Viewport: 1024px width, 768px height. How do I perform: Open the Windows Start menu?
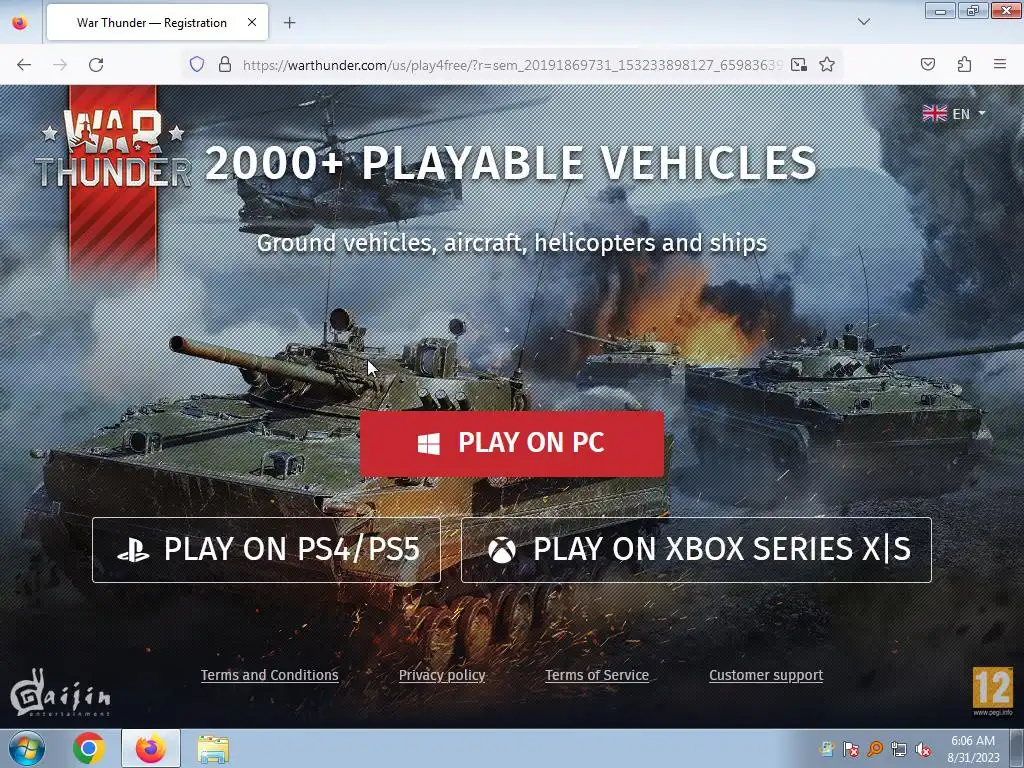point(26,748)
